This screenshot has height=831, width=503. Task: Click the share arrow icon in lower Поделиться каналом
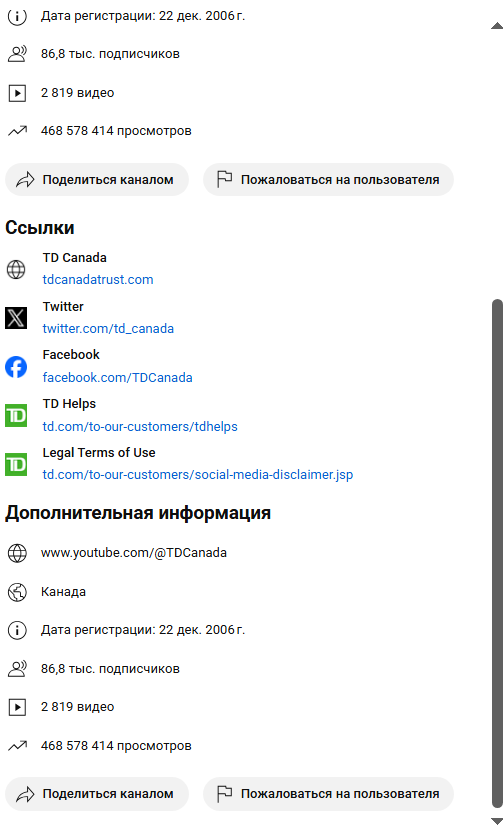coord(25,794)
